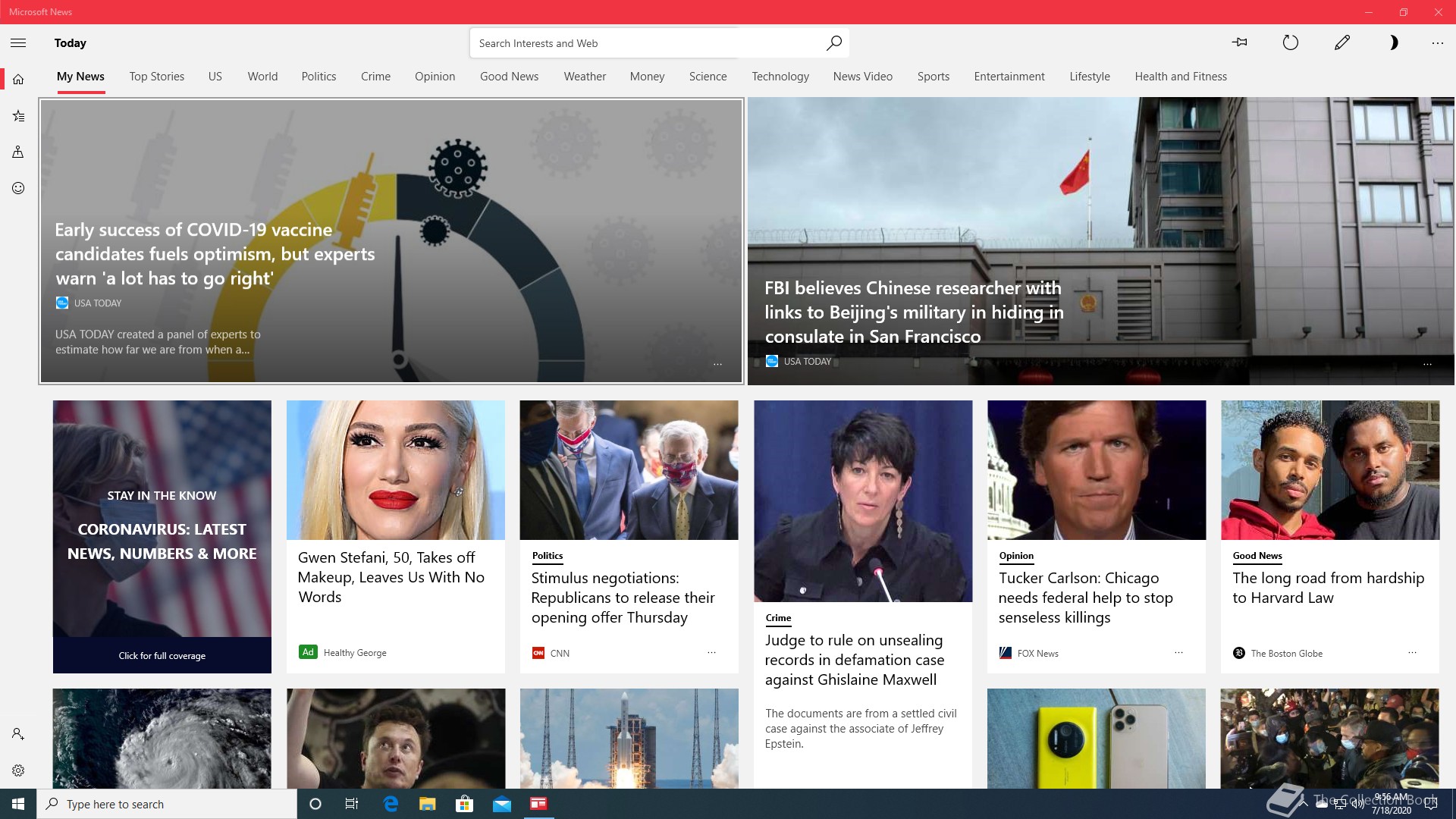Refresh the news feed

(1291, 43)
